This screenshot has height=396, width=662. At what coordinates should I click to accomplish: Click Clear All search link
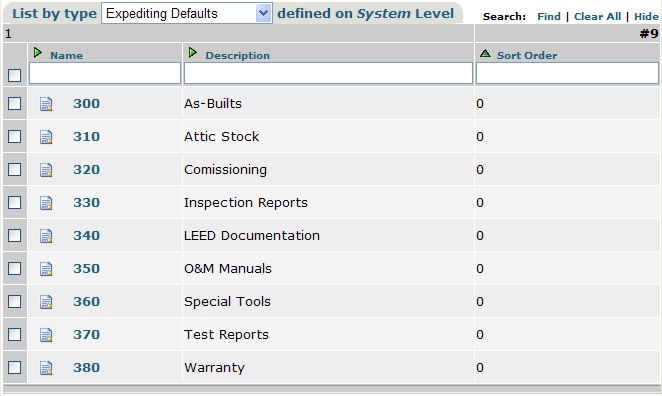click(x=597, y=16)
